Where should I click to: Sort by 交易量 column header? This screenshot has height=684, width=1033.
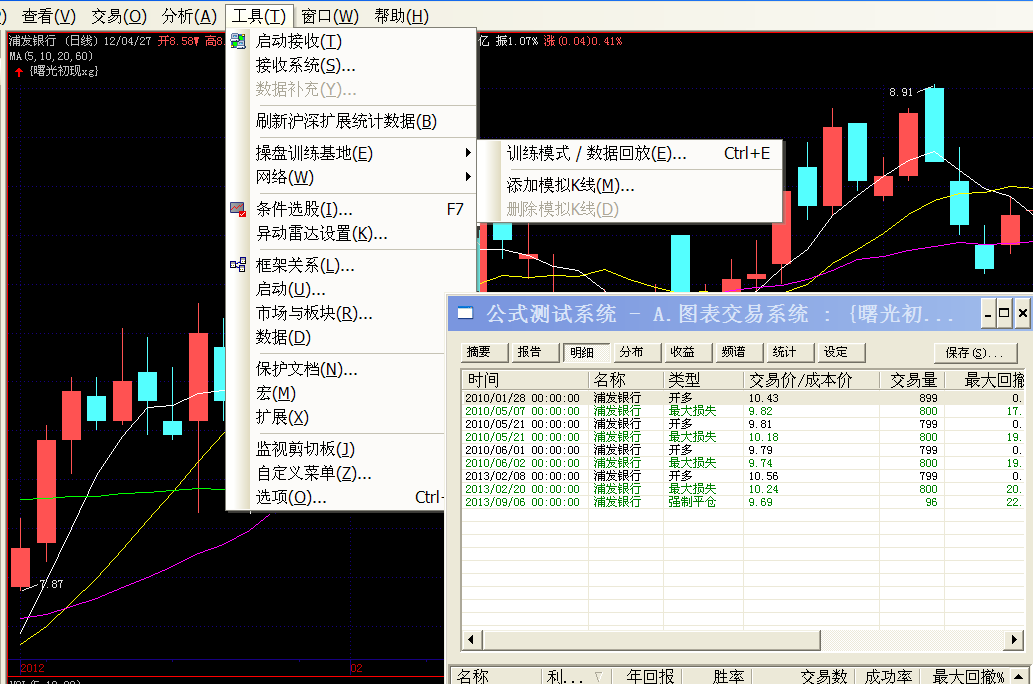(x=912, y=380)
